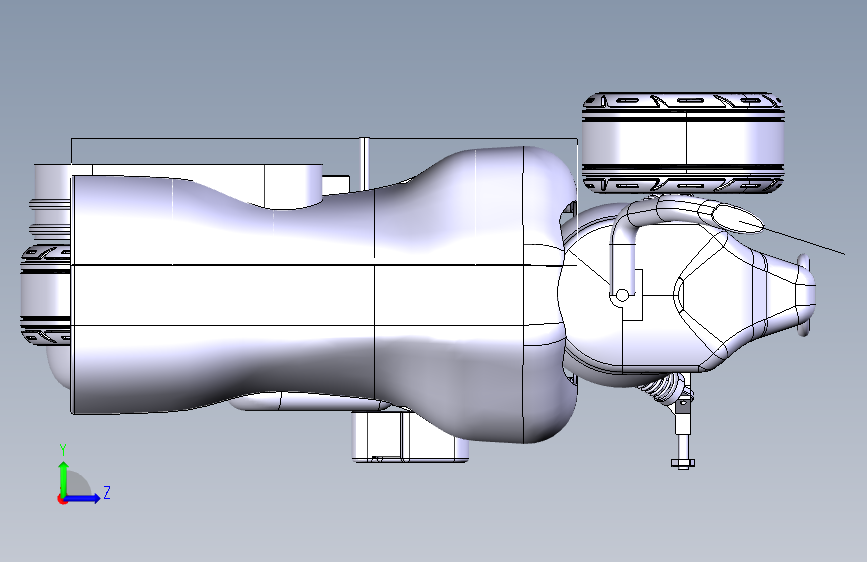This screenshot has width=867, height=562.
Task: Select the partially hidden tire at left end
Action: [x=46, y=294]
